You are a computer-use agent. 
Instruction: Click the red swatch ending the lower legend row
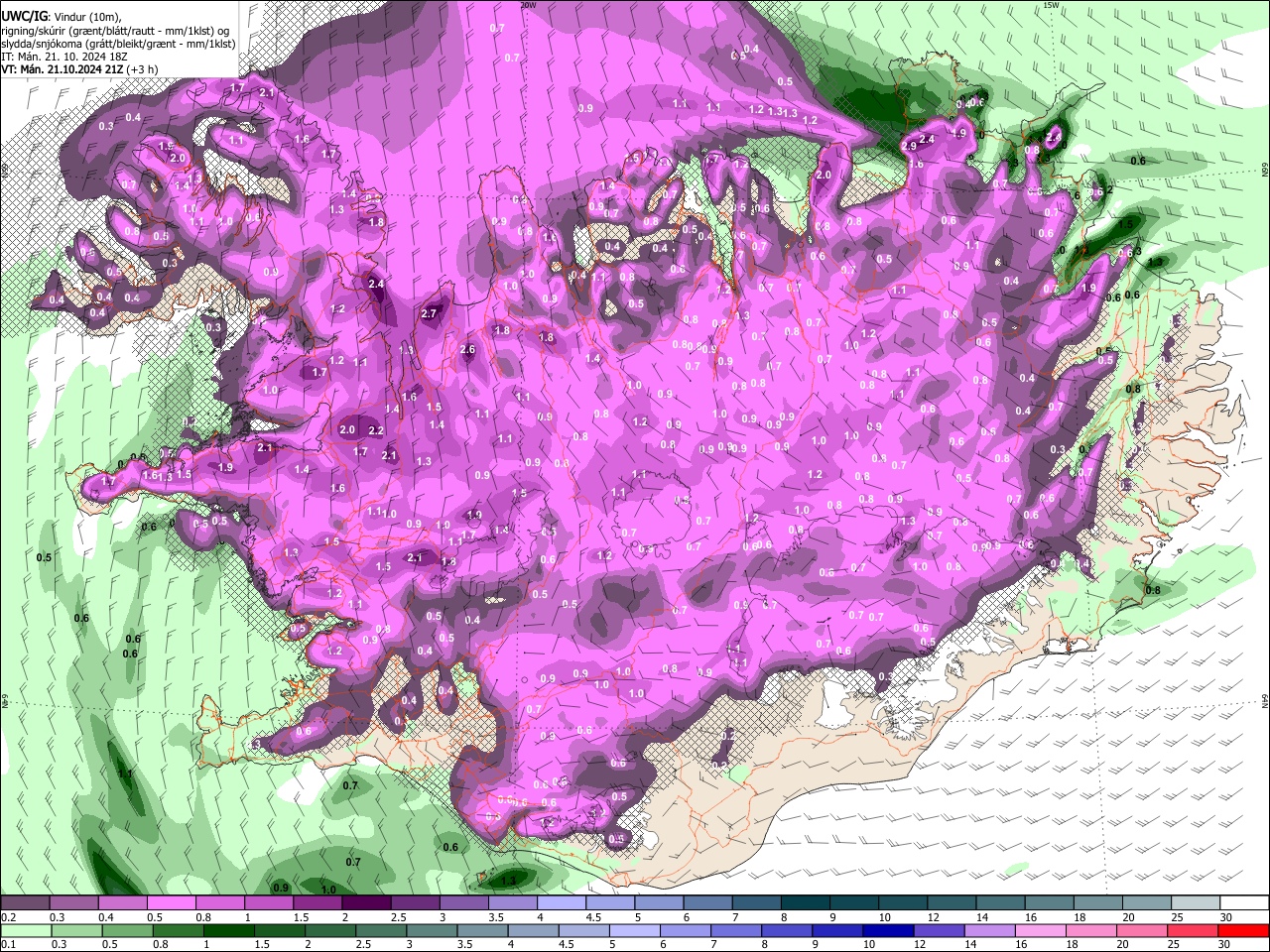click(x=1243, y=930)
